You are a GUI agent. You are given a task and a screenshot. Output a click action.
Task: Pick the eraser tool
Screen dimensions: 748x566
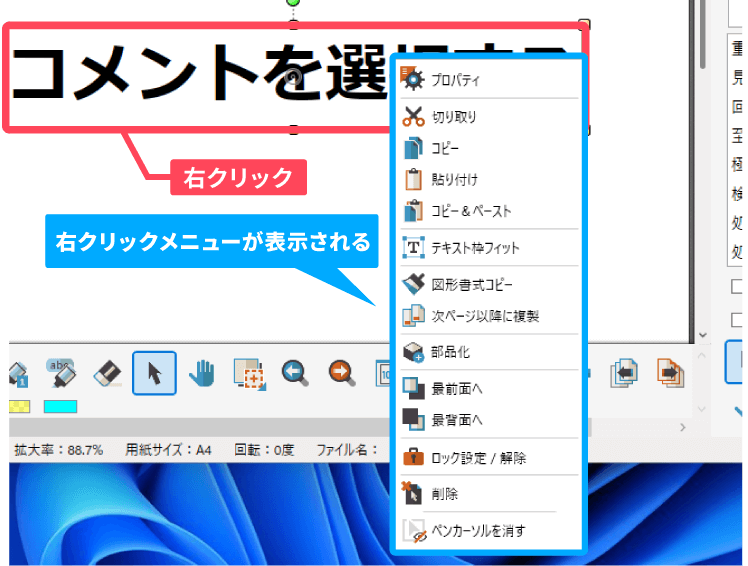coord(107,373)
